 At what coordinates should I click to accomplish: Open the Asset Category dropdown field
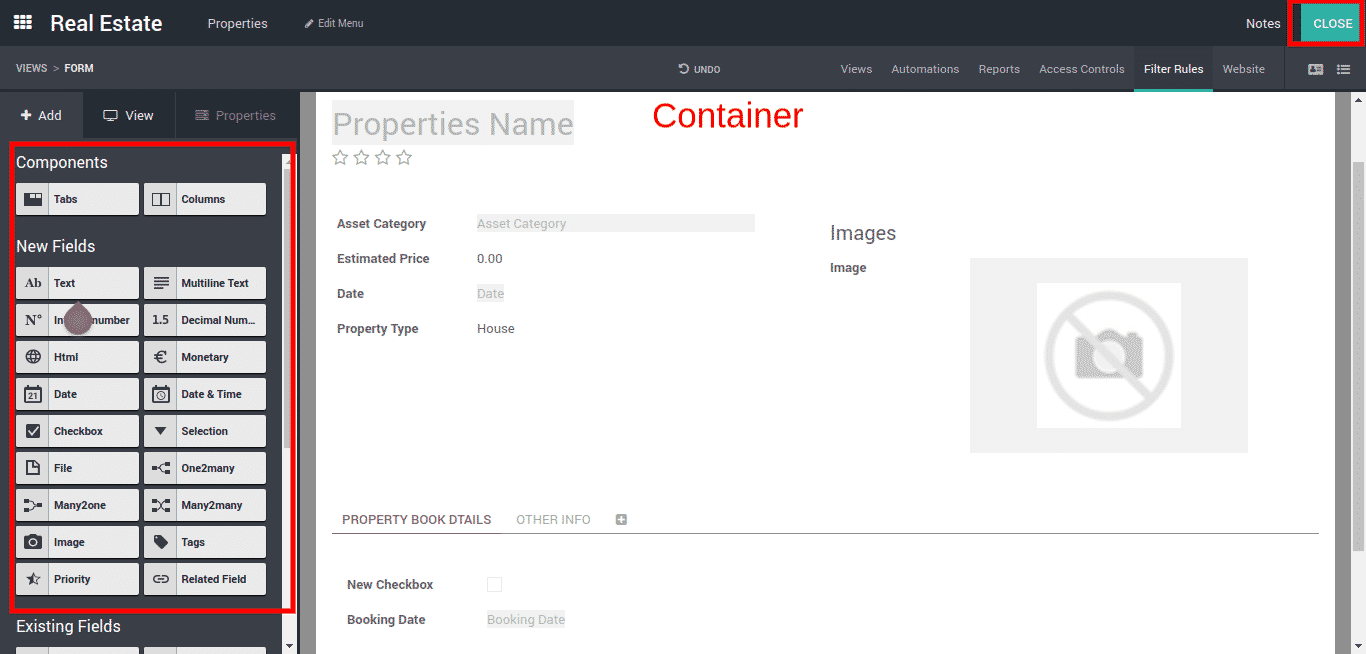point(615,224)
